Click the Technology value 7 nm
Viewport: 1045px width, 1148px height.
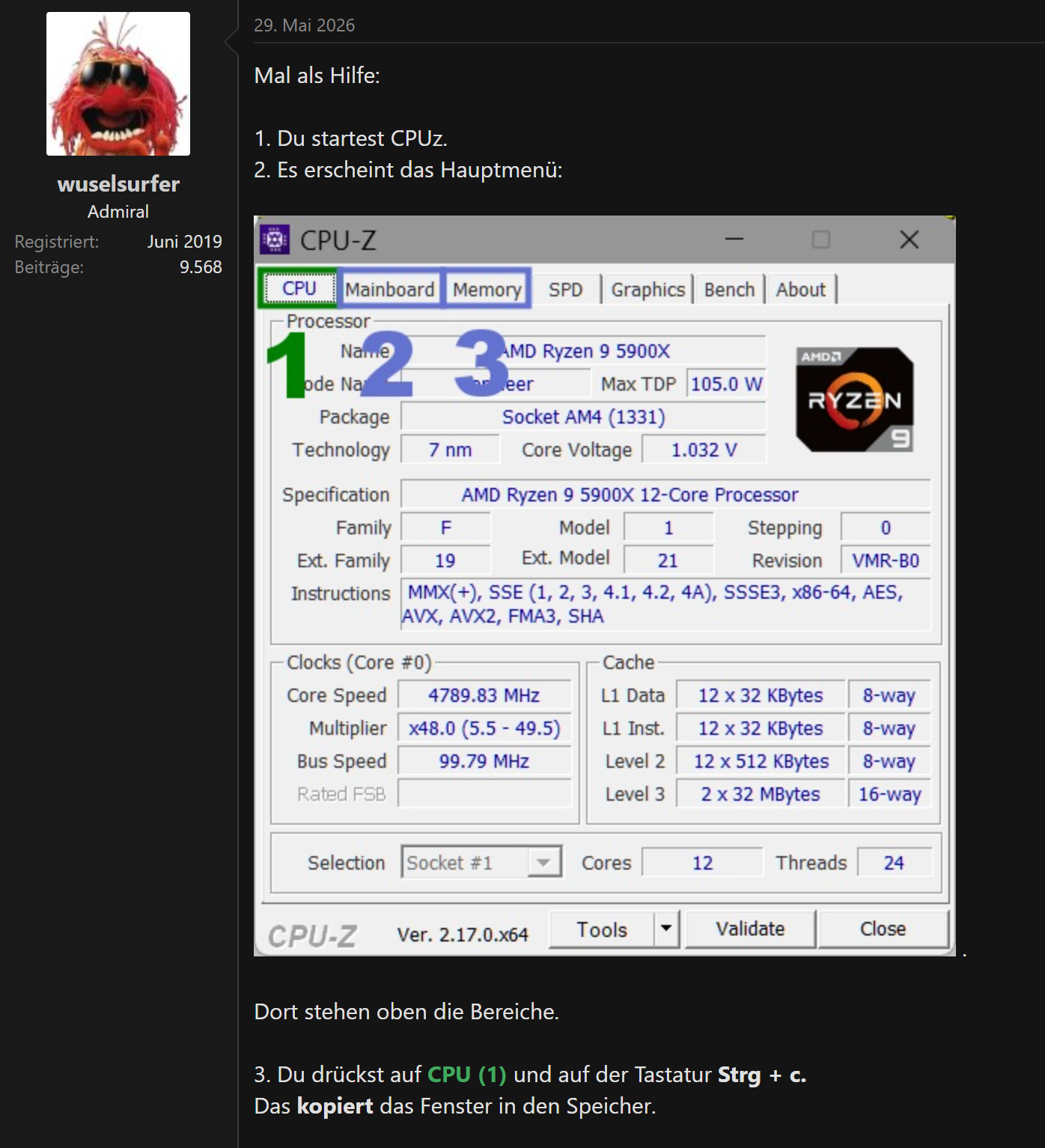click(x=450, y=450)
